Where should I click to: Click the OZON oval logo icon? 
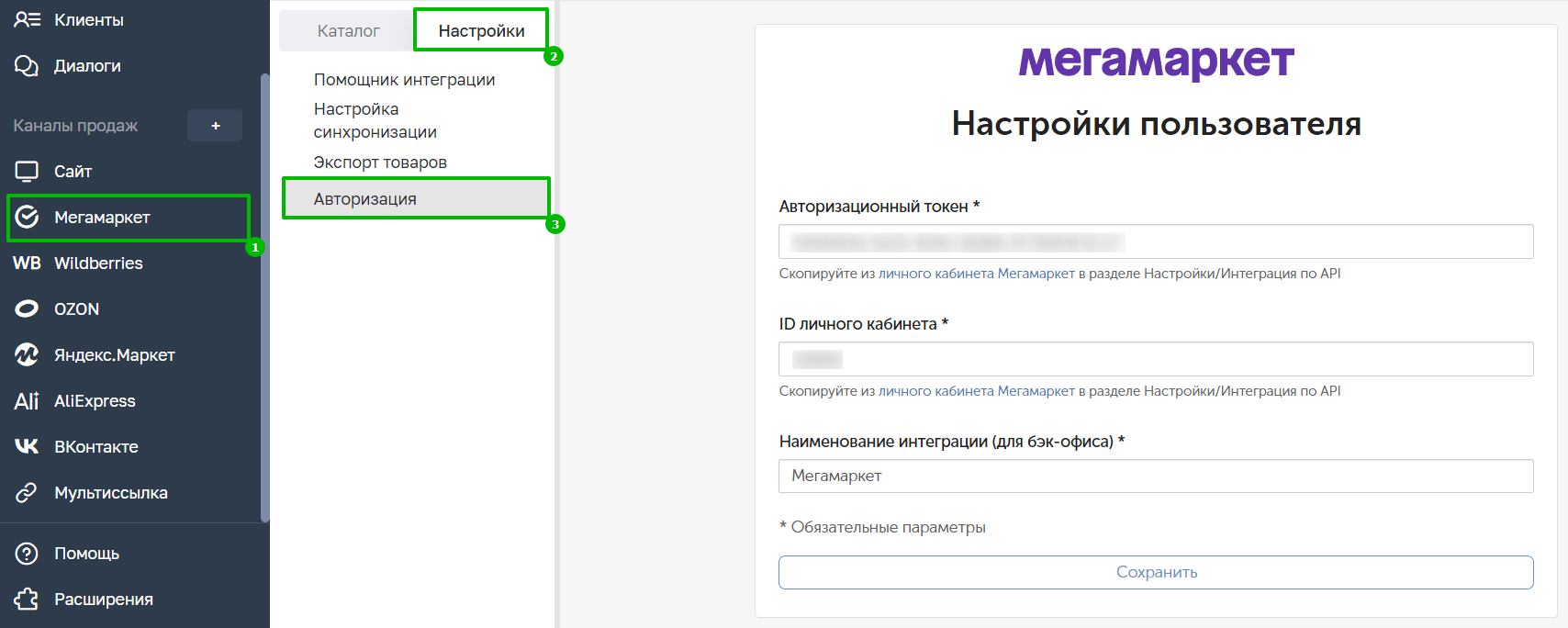27,308
